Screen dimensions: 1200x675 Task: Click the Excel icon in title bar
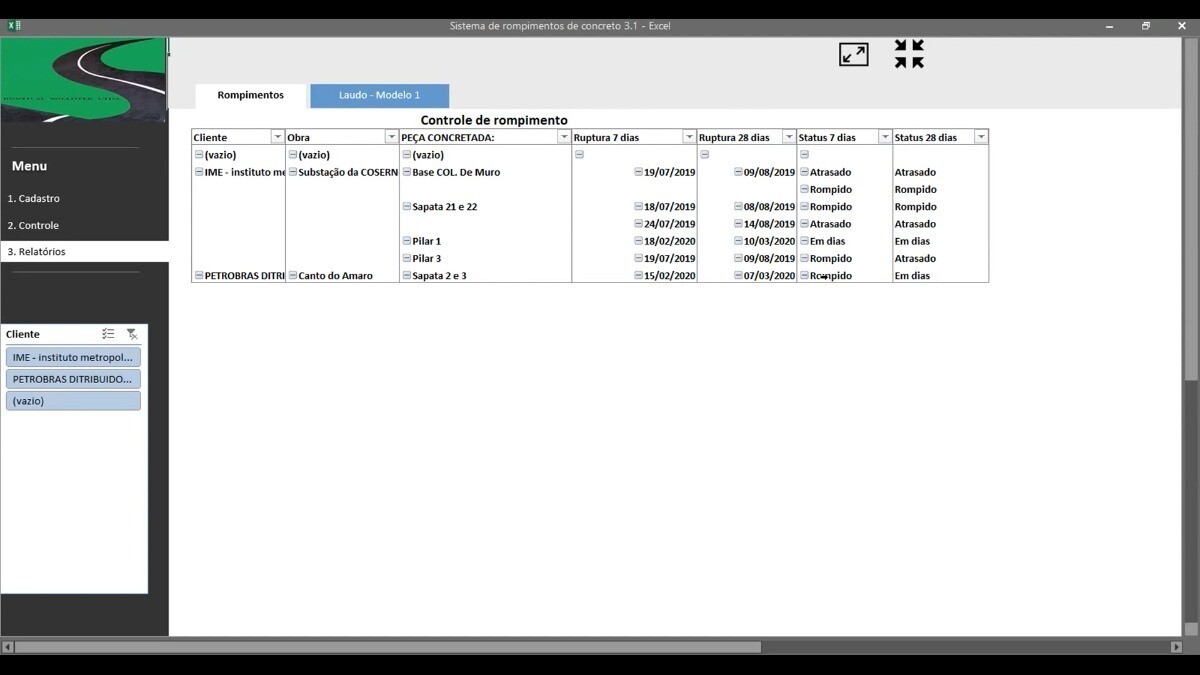coord(14,26)
